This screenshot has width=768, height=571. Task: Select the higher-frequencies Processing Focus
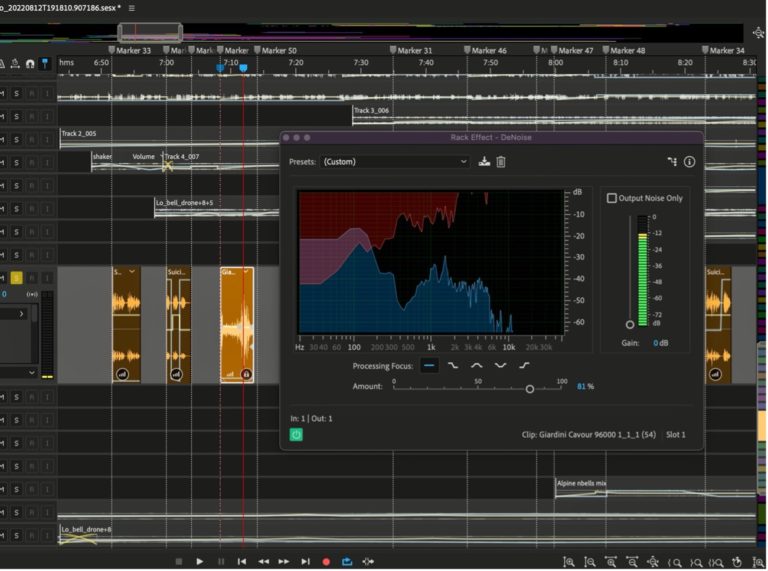coord(523,366)
